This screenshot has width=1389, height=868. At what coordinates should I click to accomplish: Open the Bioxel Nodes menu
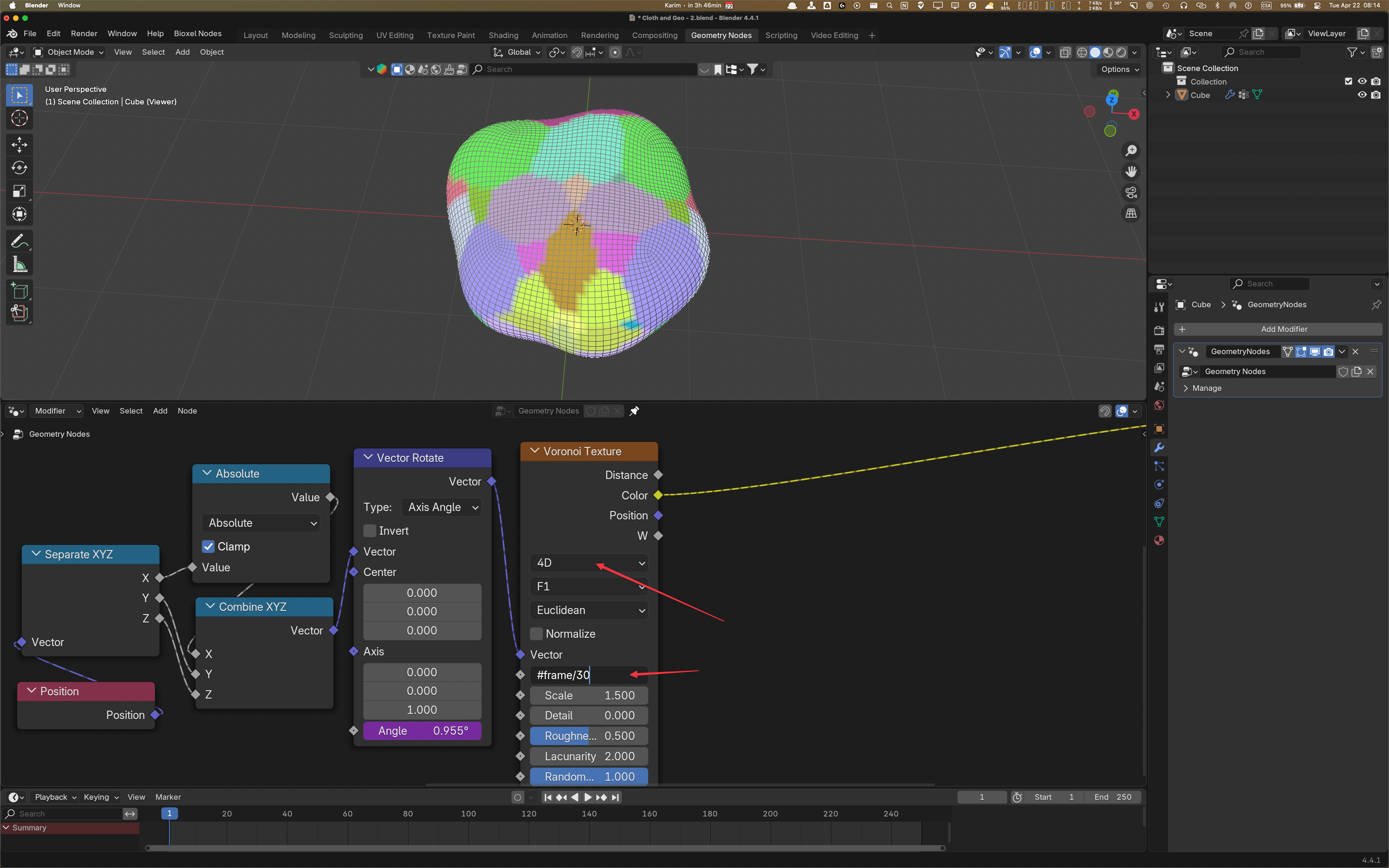click(x=197, y=34)
